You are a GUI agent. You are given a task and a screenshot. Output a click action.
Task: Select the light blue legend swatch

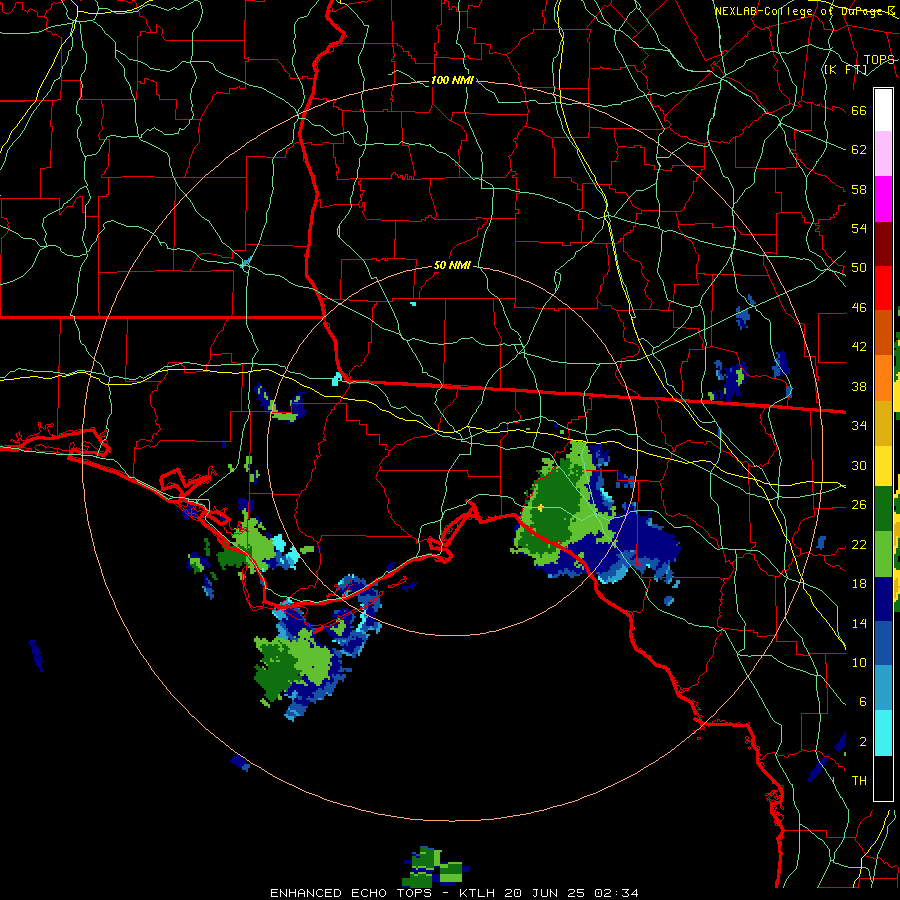coord(883,688)
